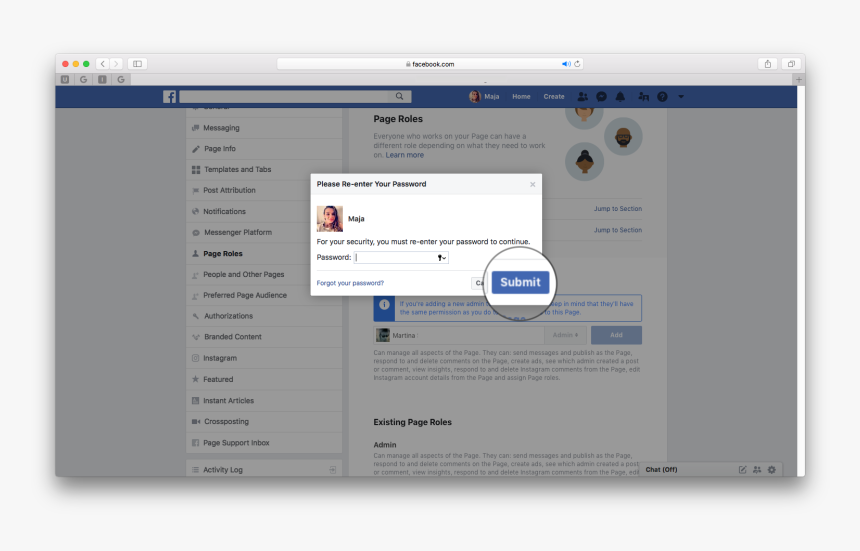Go back using Safari's back arrow
This screenshot has height=551, width=860.
(x=103, y=64)
